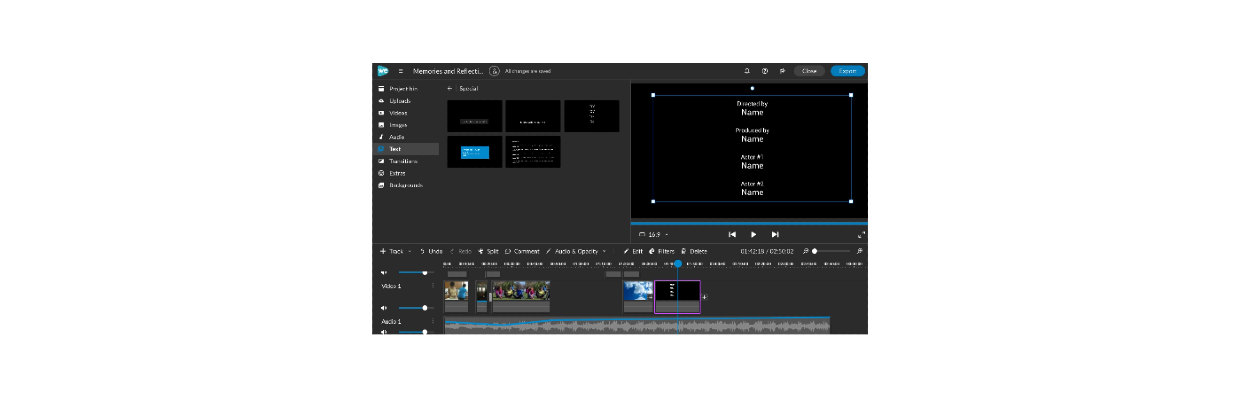Mute the top track speaker icon
Screen dimensions: 1240x400
[384, 272]
